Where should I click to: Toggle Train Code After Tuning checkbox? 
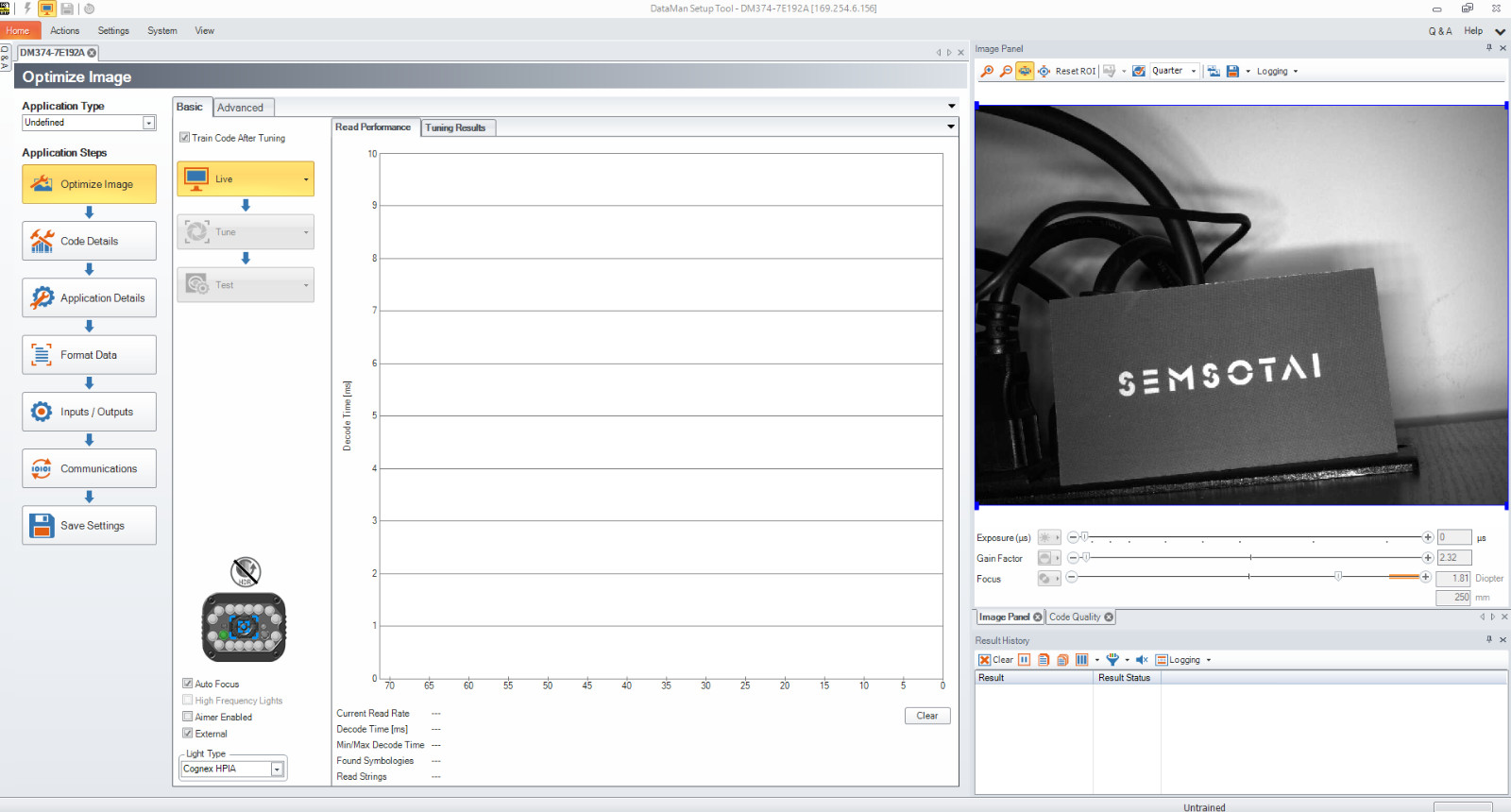185,138
